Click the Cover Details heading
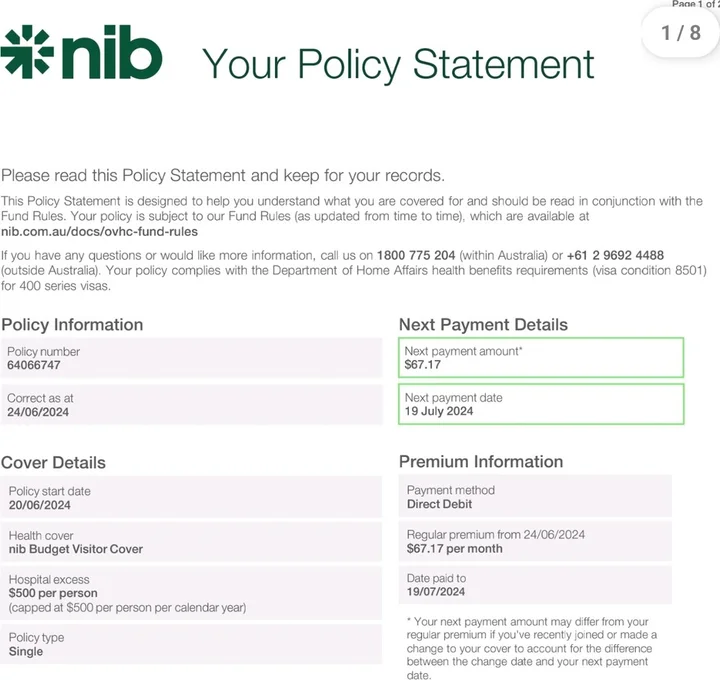 tap(53, 462)
